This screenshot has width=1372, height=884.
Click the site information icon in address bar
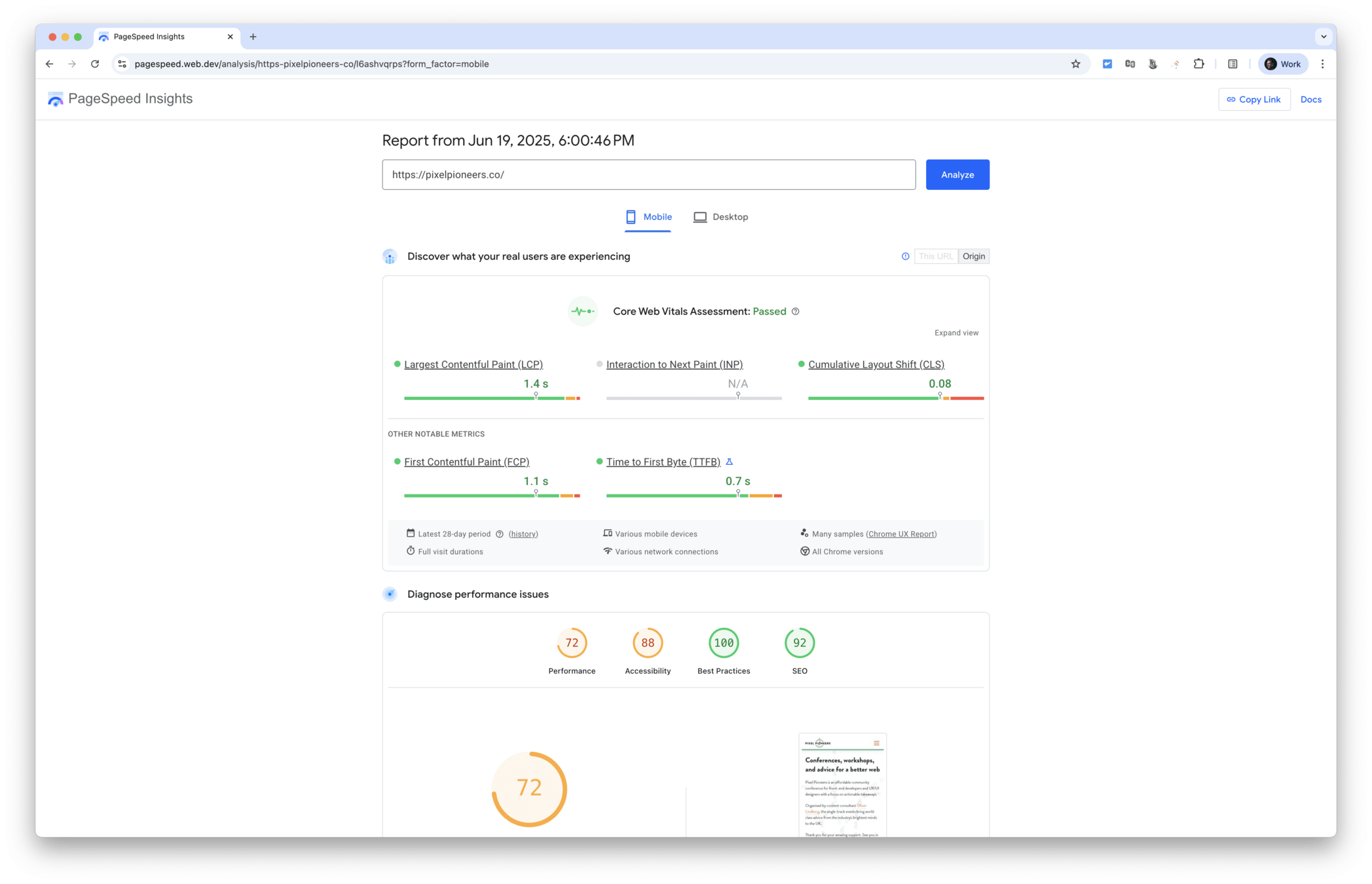tap(122, 64)
